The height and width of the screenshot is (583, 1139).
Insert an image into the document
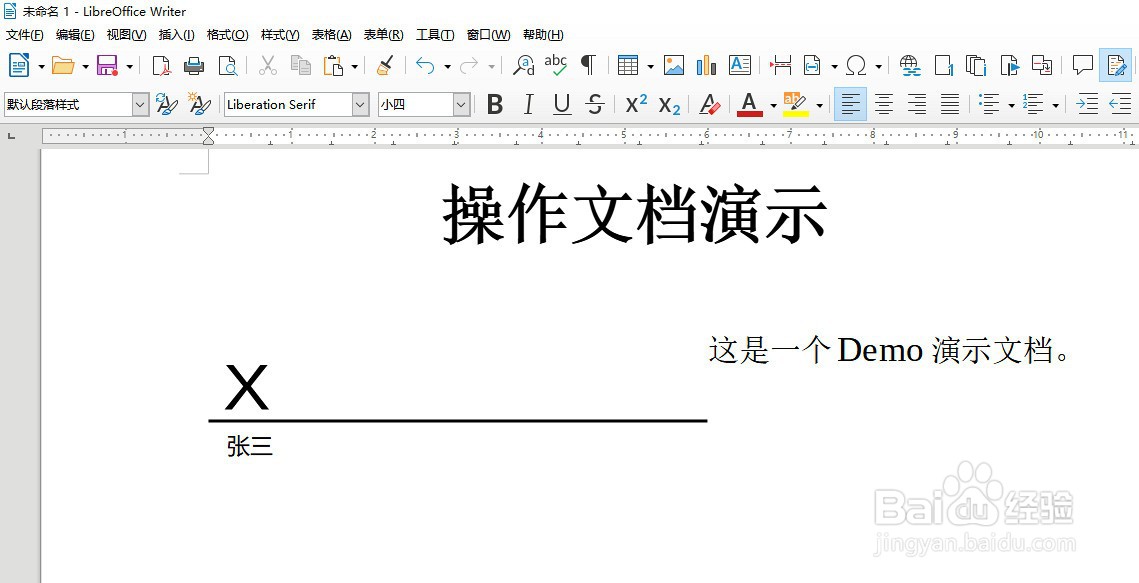pos(675,64)
